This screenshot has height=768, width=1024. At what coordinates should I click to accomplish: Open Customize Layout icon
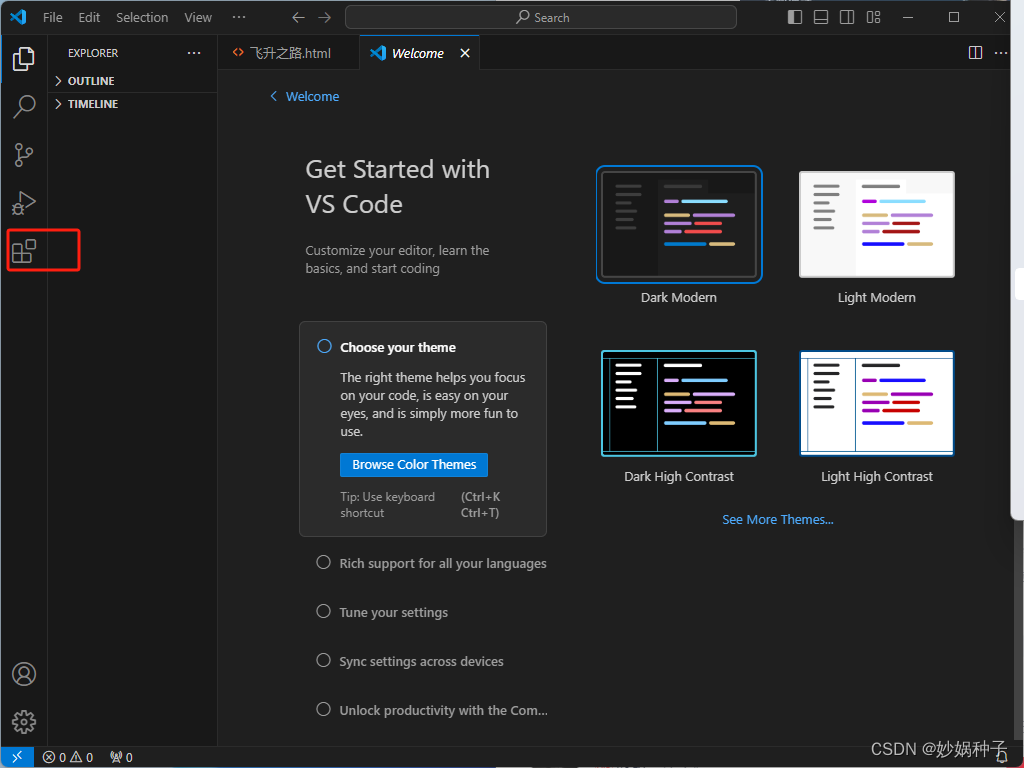click(873, 18)
